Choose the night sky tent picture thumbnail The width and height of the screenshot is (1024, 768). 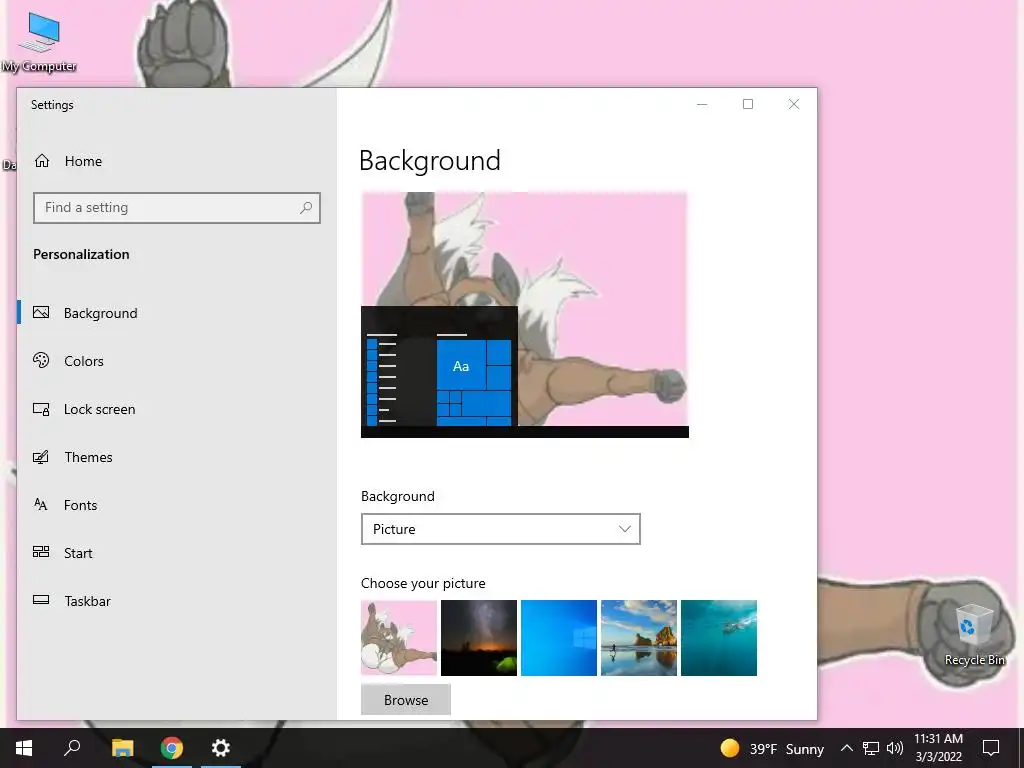[x=479, y=637]
